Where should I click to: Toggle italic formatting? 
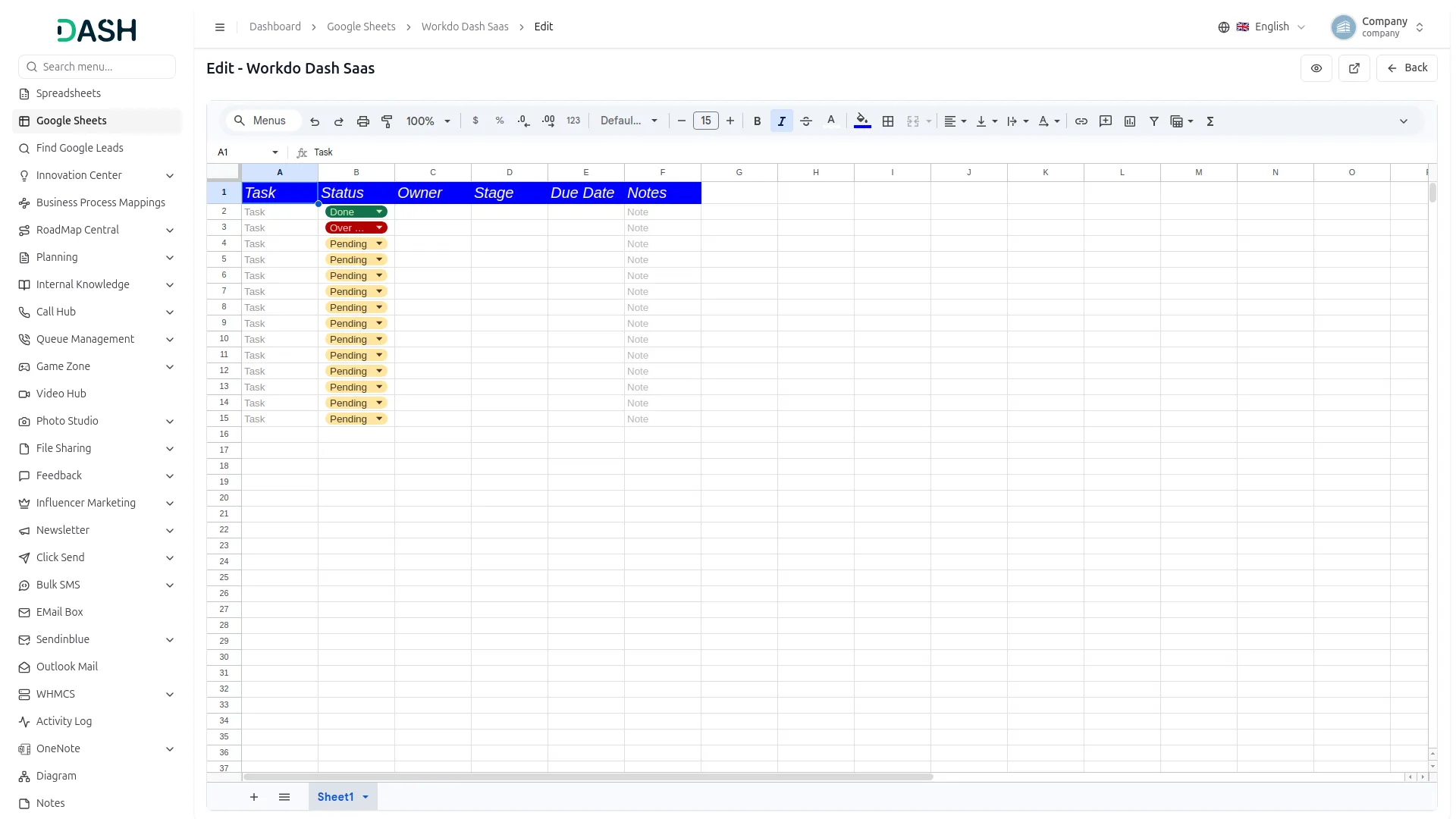pyautogui.click(x=782, y=121)
